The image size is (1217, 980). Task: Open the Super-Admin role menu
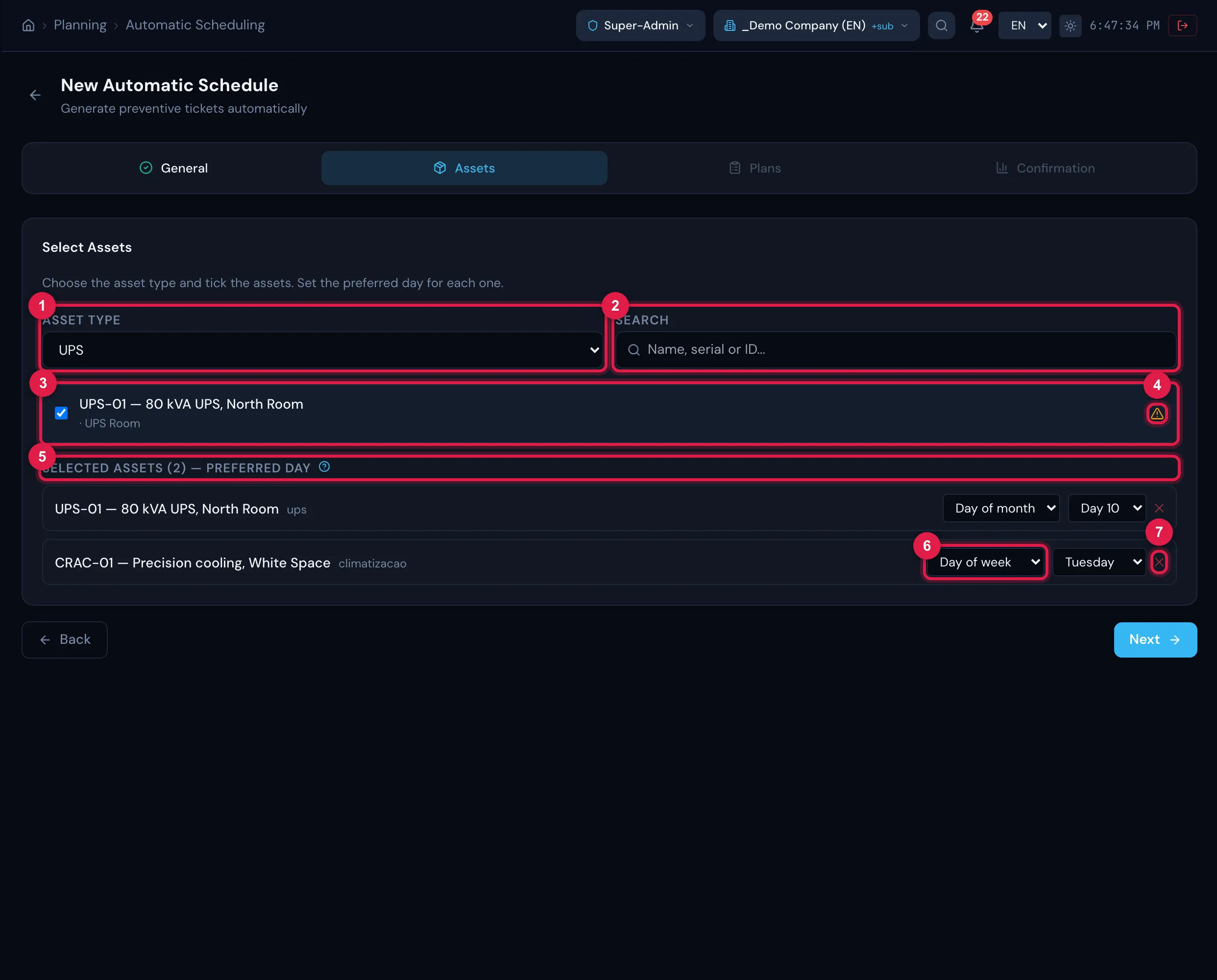tap(640, 25)
